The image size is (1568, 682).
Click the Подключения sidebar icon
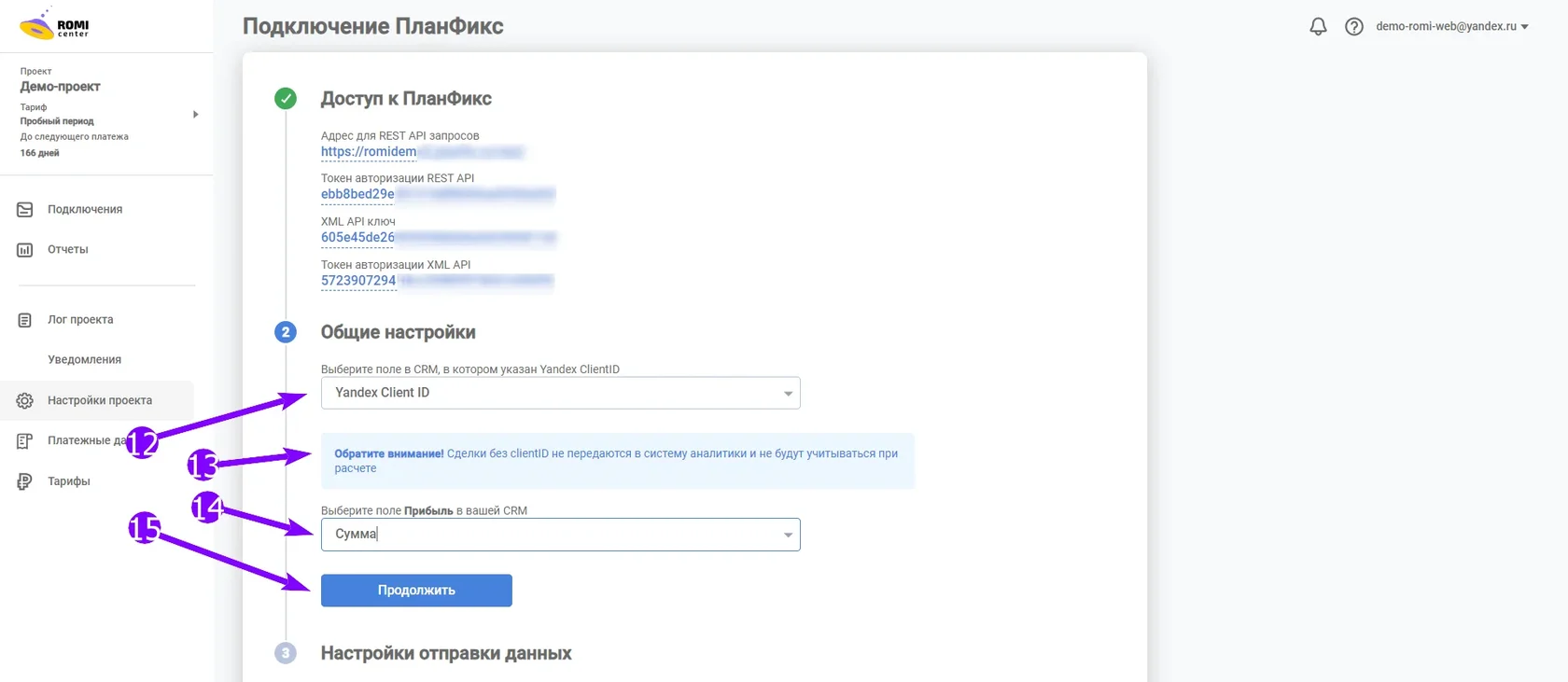click(x=25, y=209)
